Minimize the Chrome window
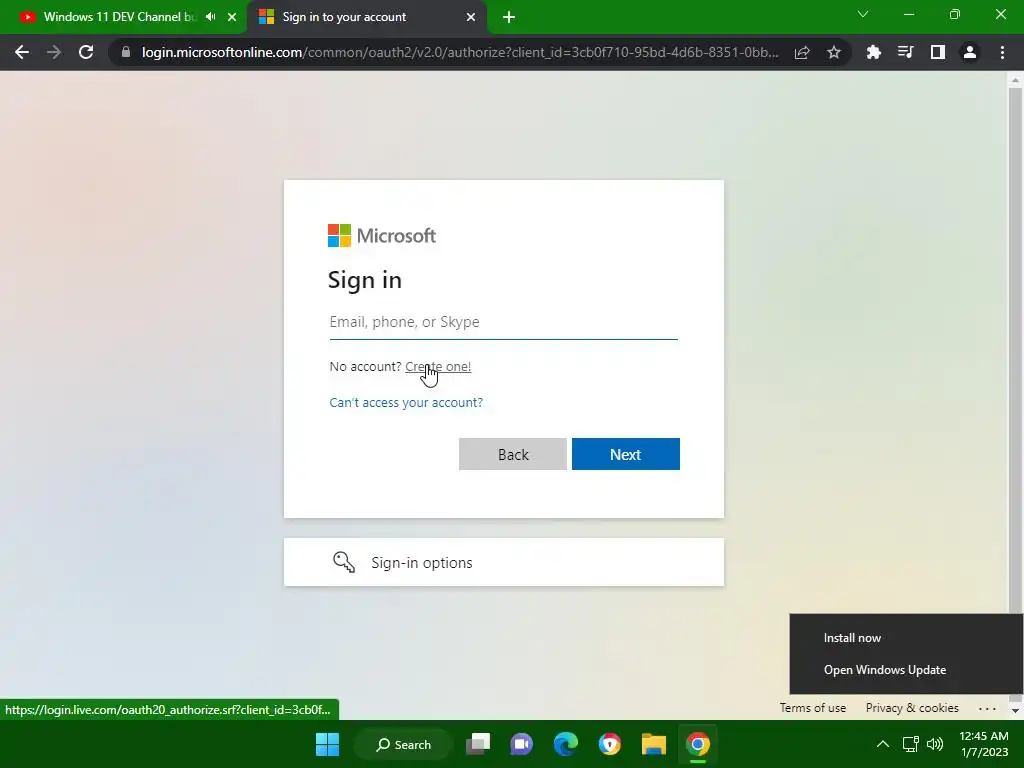The image size is (1024, 768). (908, 14)
